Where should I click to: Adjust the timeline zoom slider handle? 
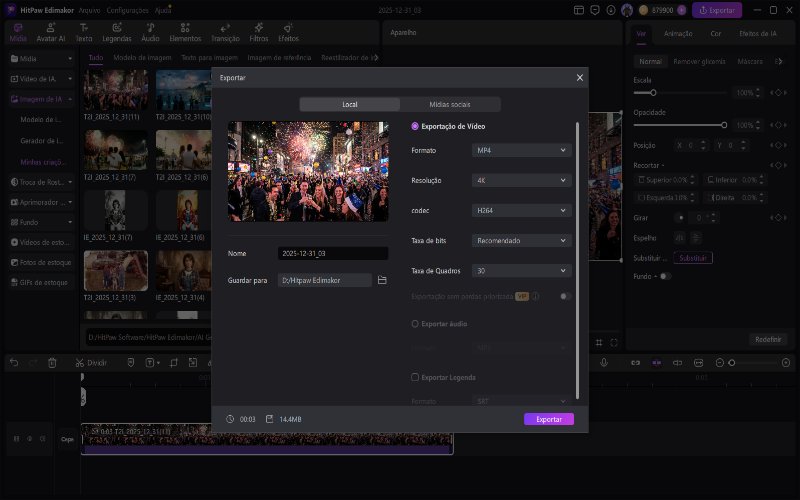pyautogui.click(x=732, y=363)
